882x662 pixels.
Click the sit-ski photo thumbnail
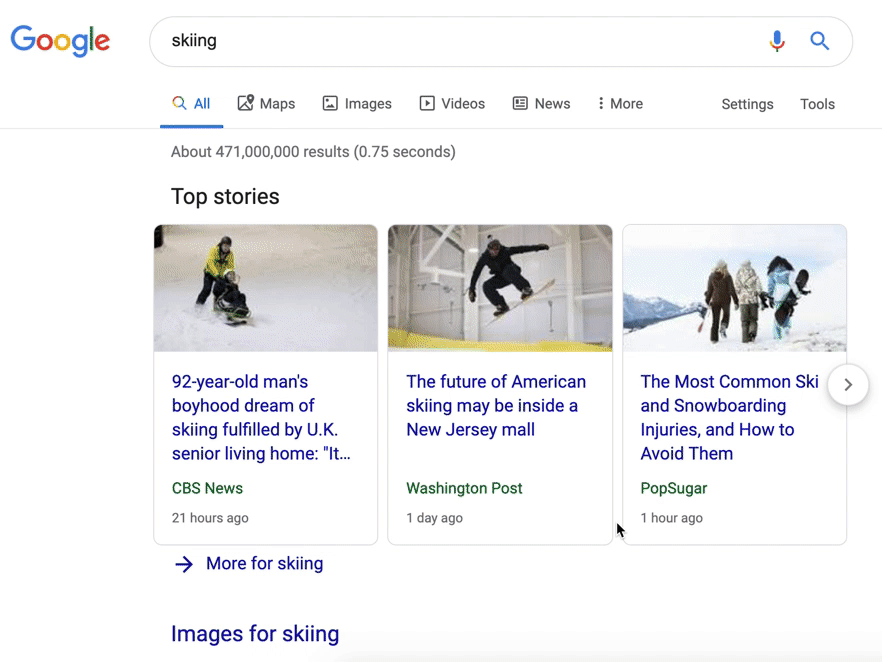[x=266, y=288]
